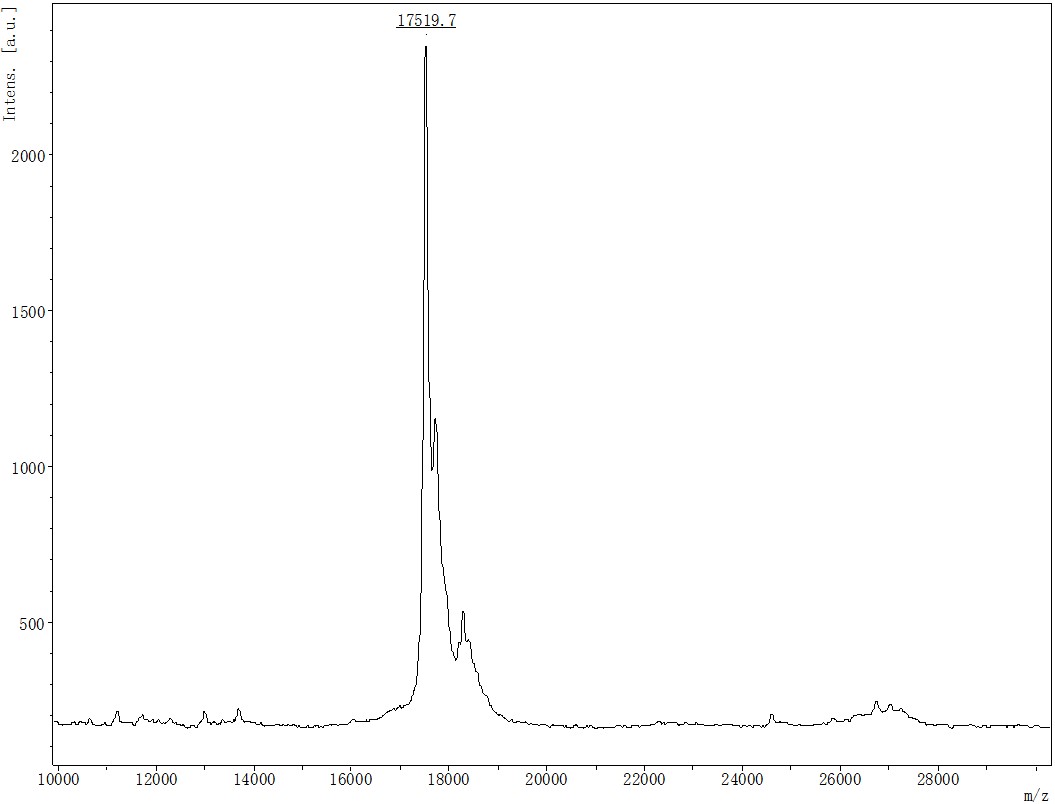Click the Intens. [a.u.] axis title

(x=9, y=63)
